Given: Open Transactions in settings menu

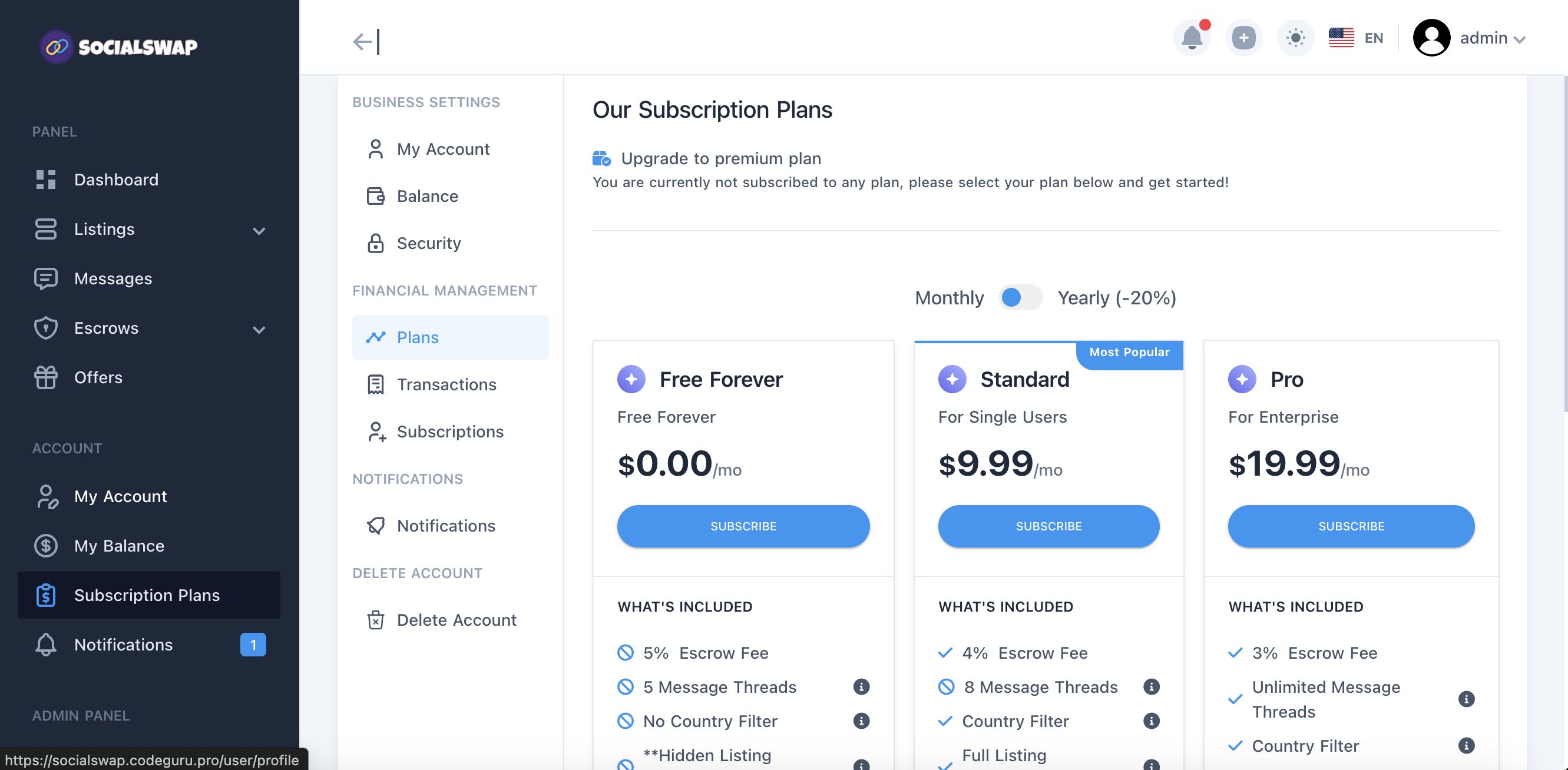Looking at the screenshot, I should [446, 384].
